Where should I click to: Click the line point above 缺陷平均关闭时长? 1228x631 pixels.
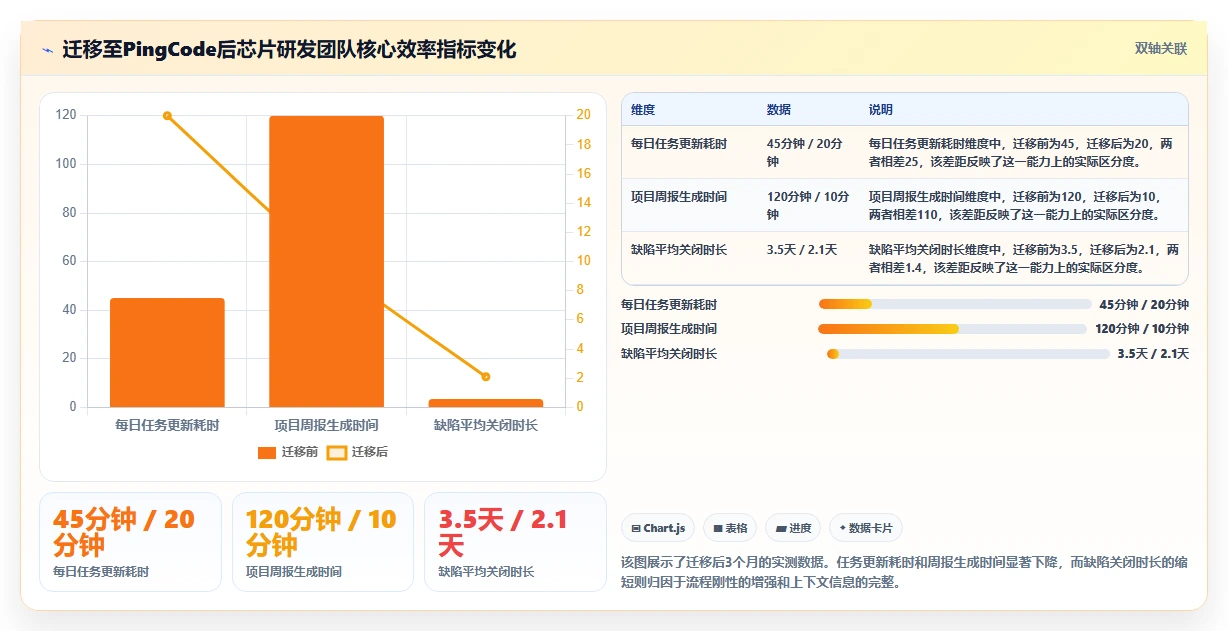(x=486, y=377)
